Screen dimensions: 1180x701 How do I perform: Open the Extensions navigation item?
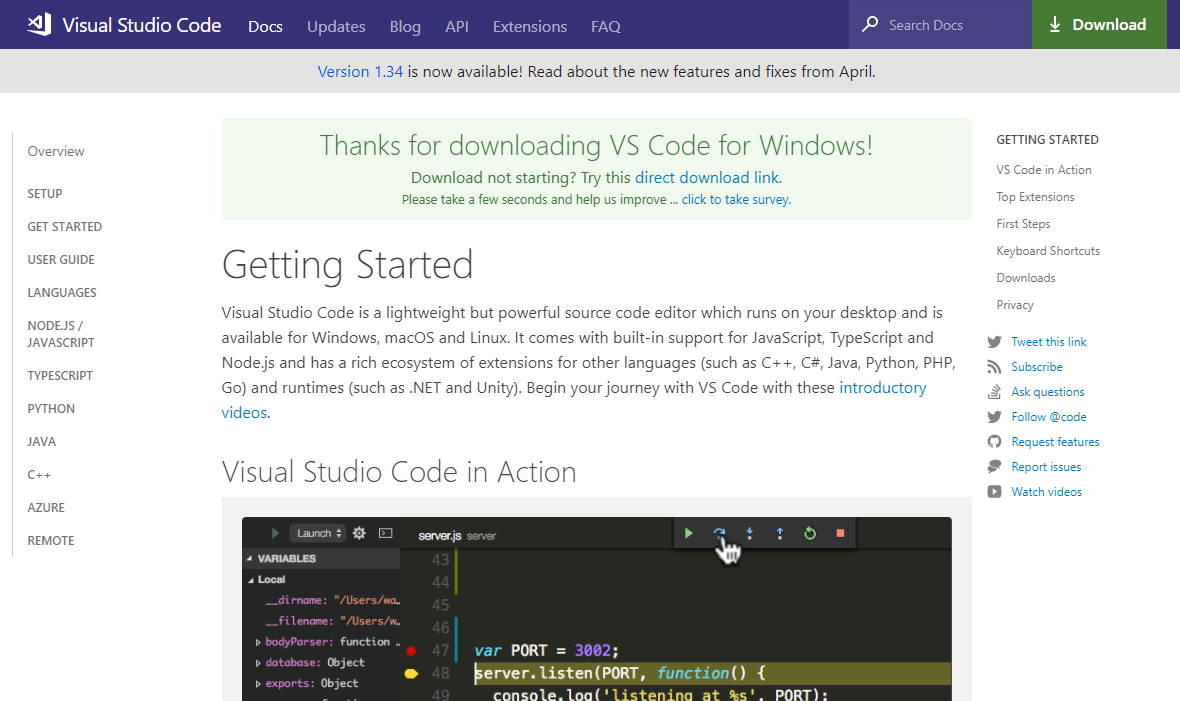point(530,26)
